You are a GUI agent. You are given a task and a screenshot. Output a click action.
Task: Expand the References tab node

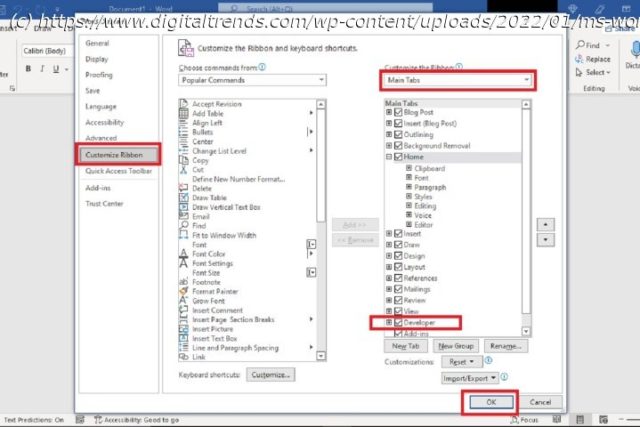(x=389, y=278)
